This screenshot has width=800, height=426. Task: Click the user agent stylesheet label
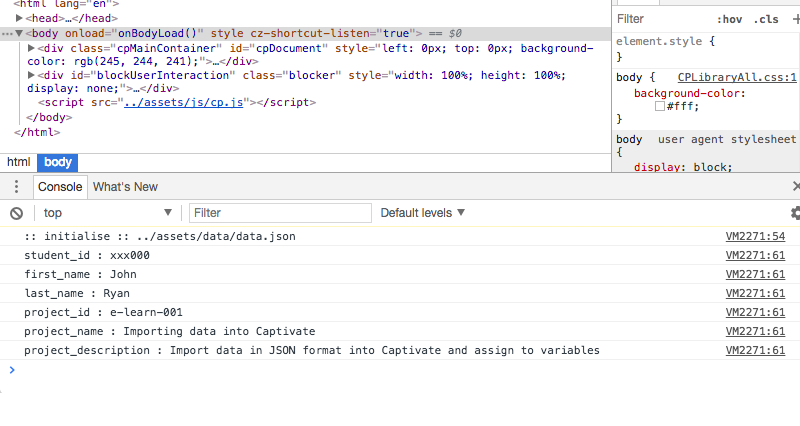pos(727,139)
